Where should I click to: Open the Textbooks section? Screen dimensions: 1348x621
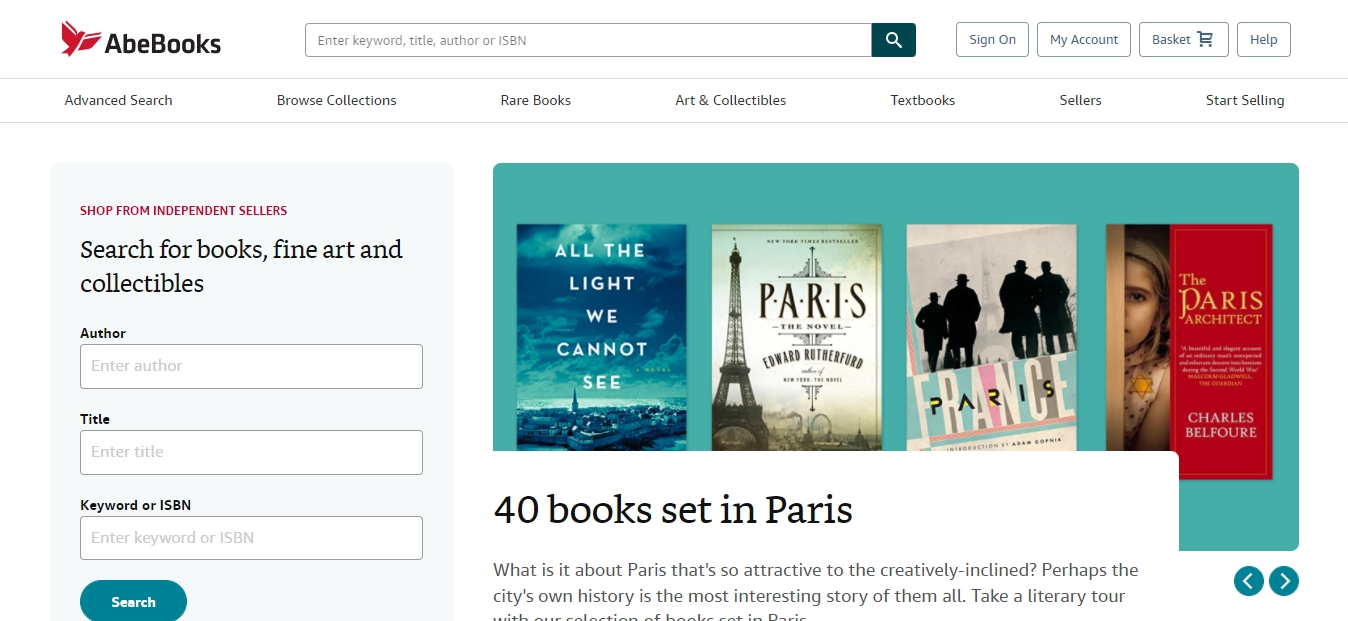point(923,100)
